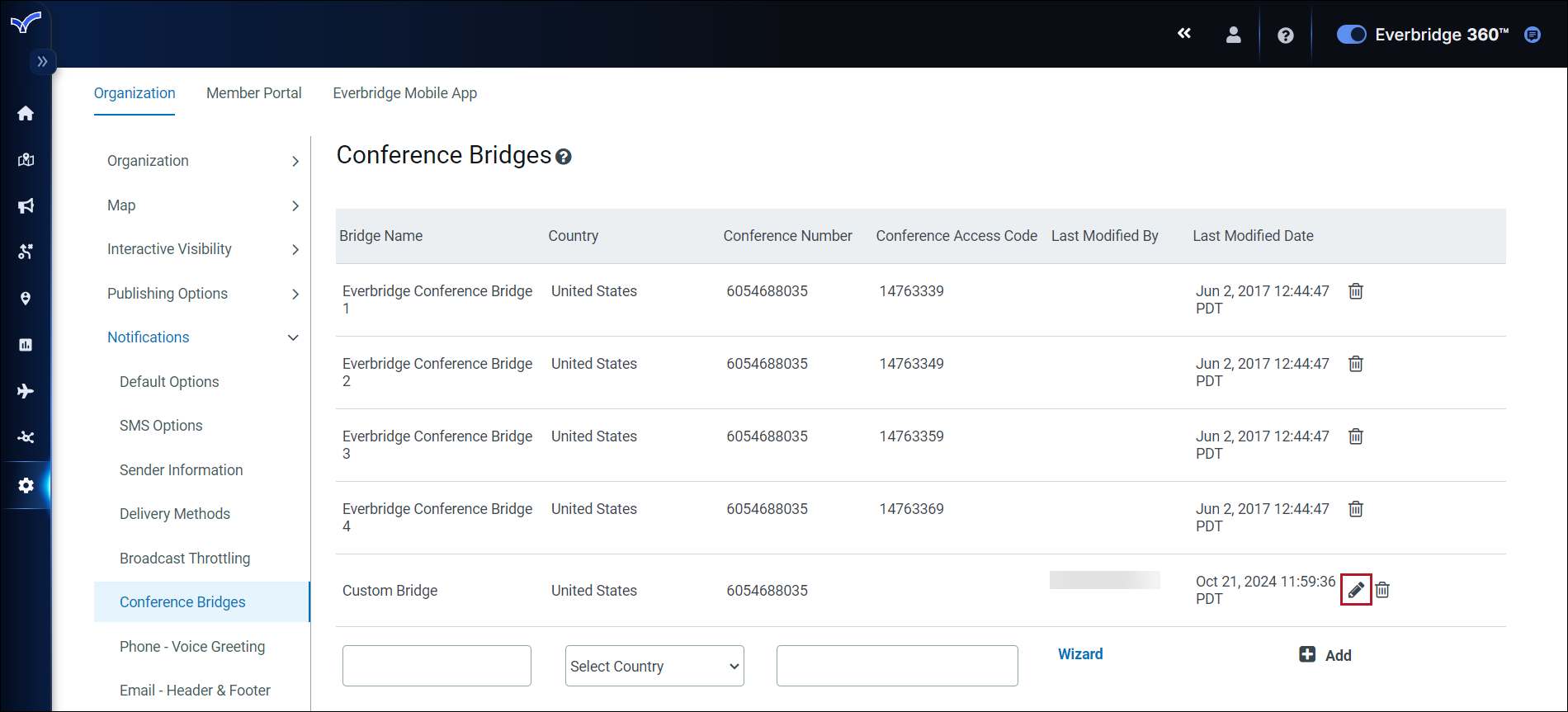This screenshot has width=1568, height=712.
Task: Open the help question mark in header
Action: coord(1285,35)
